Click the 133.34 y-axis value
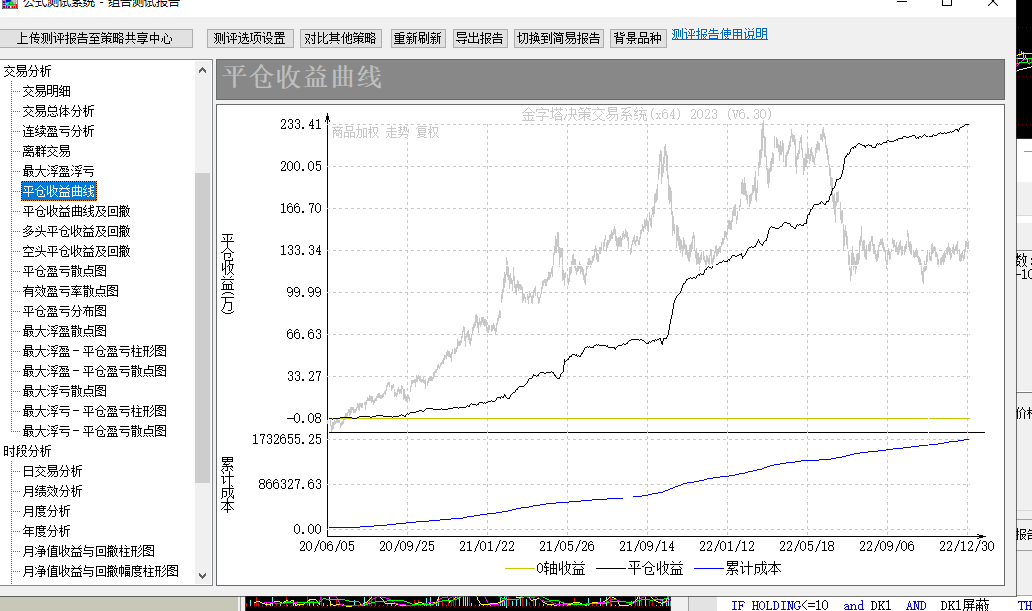 pos(301,250)
